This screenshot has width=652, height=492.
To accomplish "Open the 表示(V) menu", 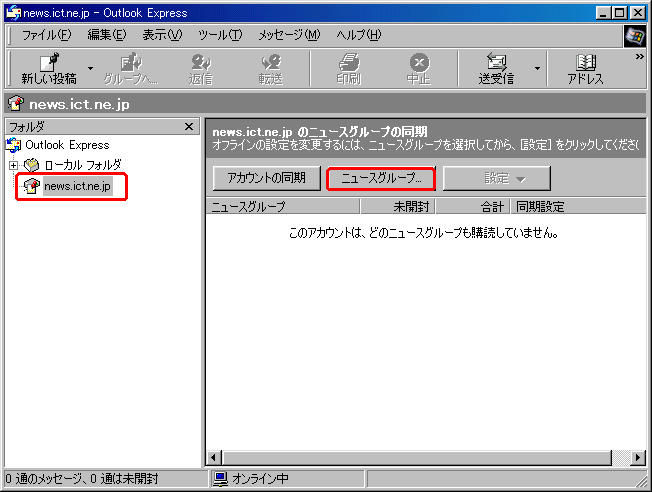I will coord(162,35).
